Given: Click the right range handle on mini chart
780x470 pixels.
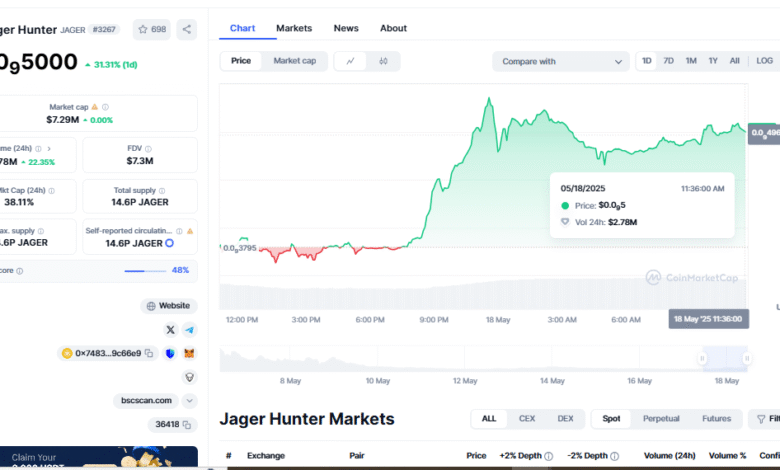Looking at the screenshot, I should 747,358.
